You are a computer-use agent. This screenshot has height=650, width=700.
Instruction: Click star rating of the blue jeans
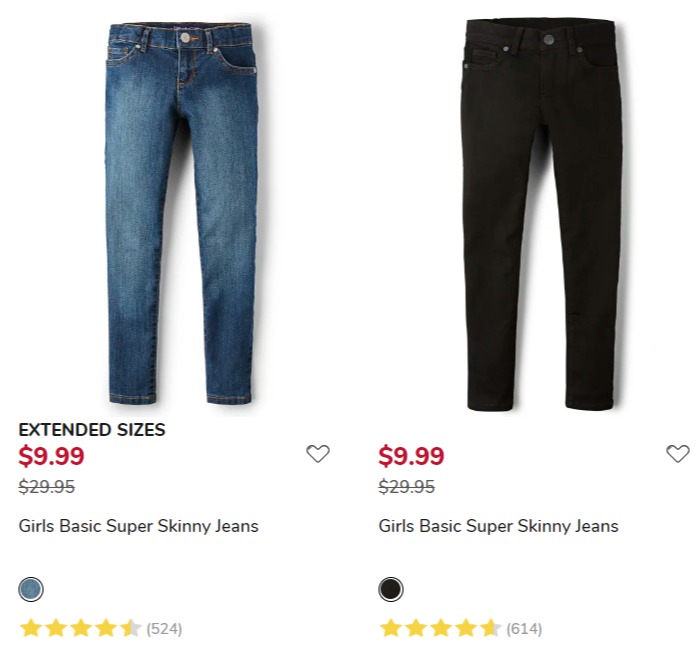pos(80,628)
